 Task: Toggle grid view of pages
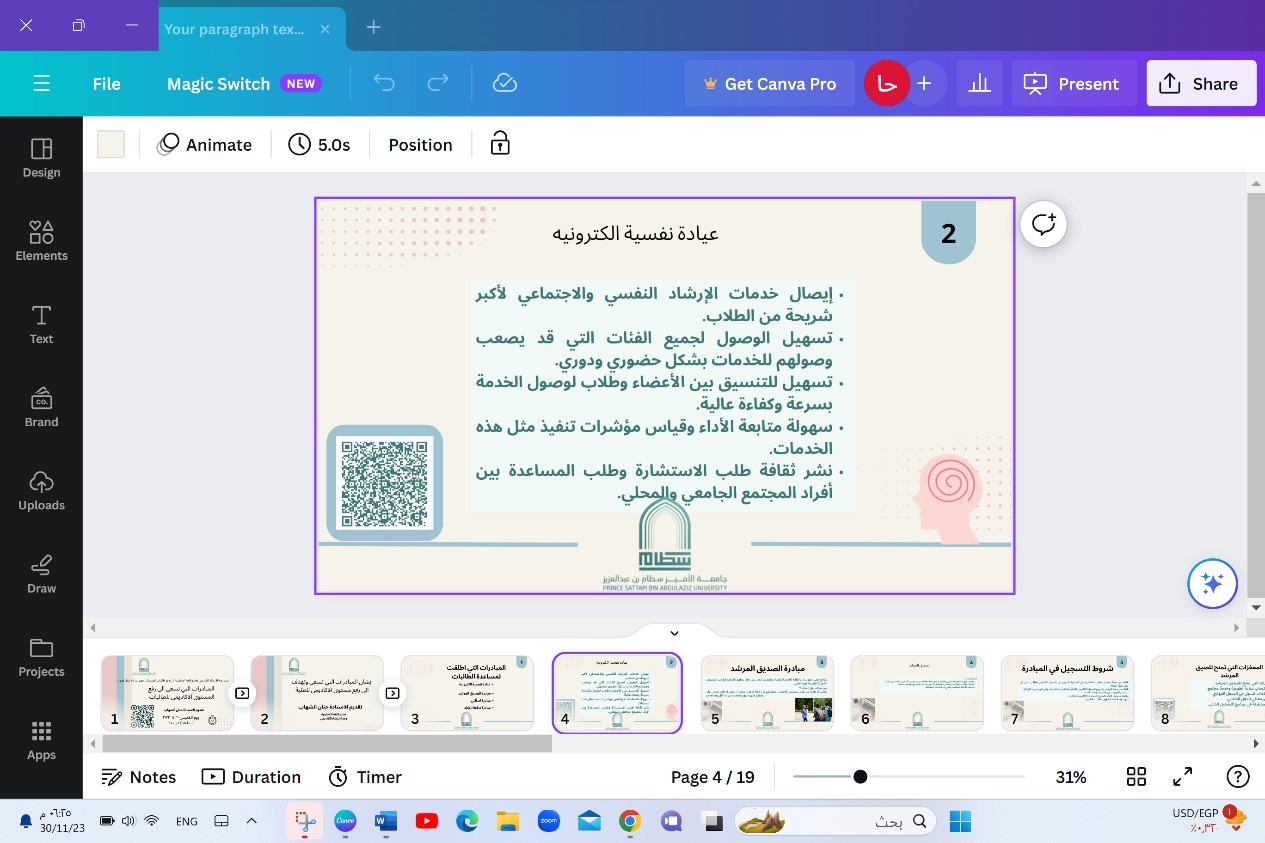[x=1136, y=777]
